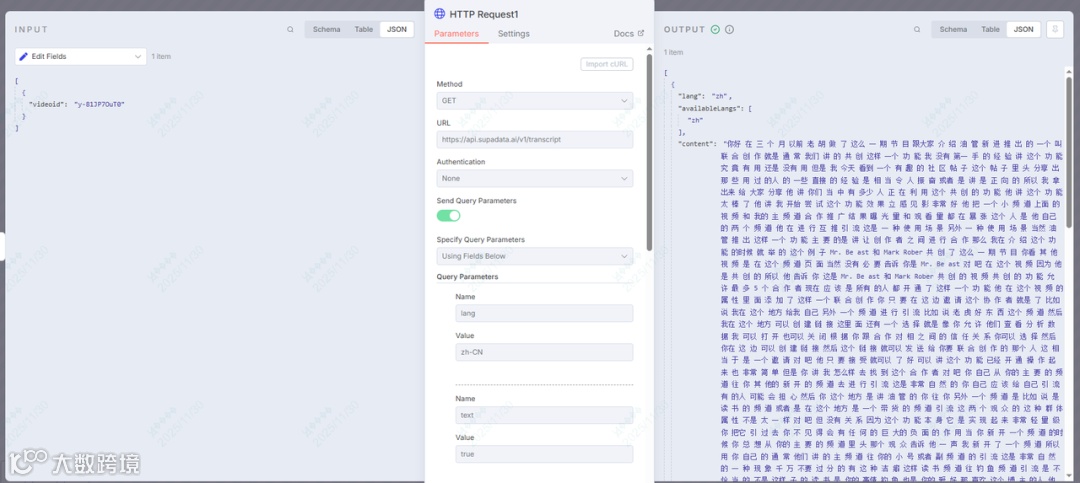Screen dimensions: 1080x483
Task: Switch to the Parameters tab
Action: tap(457, 34)
